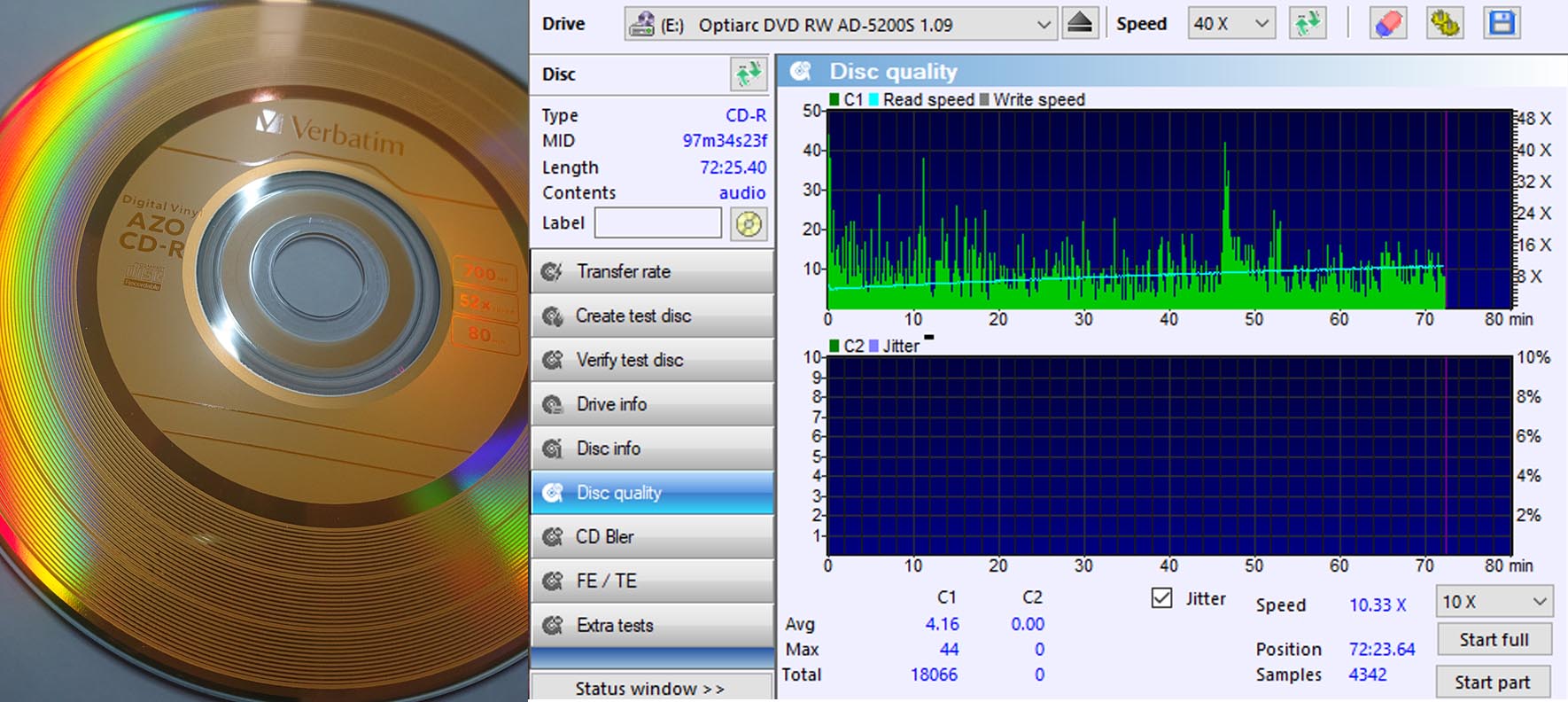This screenshot has width=1568, height=702.
Task: Select the FE / TE test
Action: coord(652,581)
